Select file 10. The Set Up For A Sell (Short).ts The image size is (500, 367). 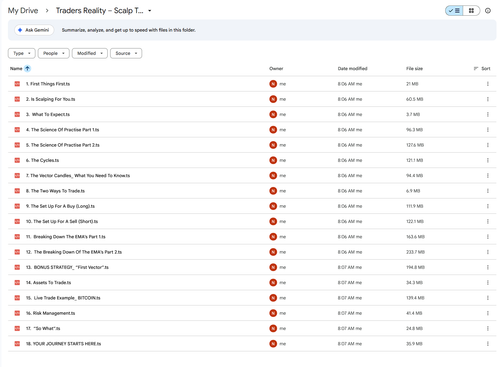(x=62, y=221)
